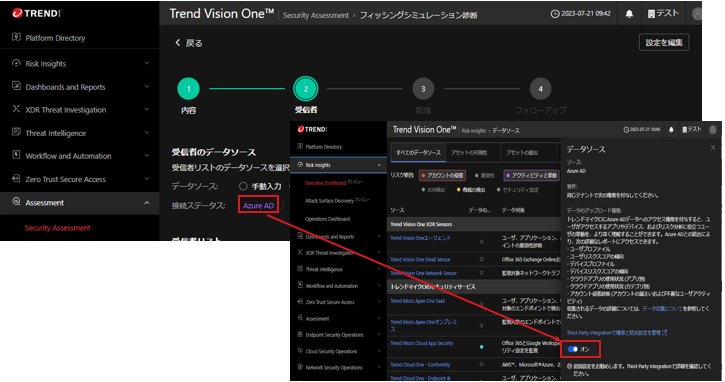This screenshot has height=382, width=725.
Task: Click step 3 circle in the wizard
Action: (x=423, y=89)
